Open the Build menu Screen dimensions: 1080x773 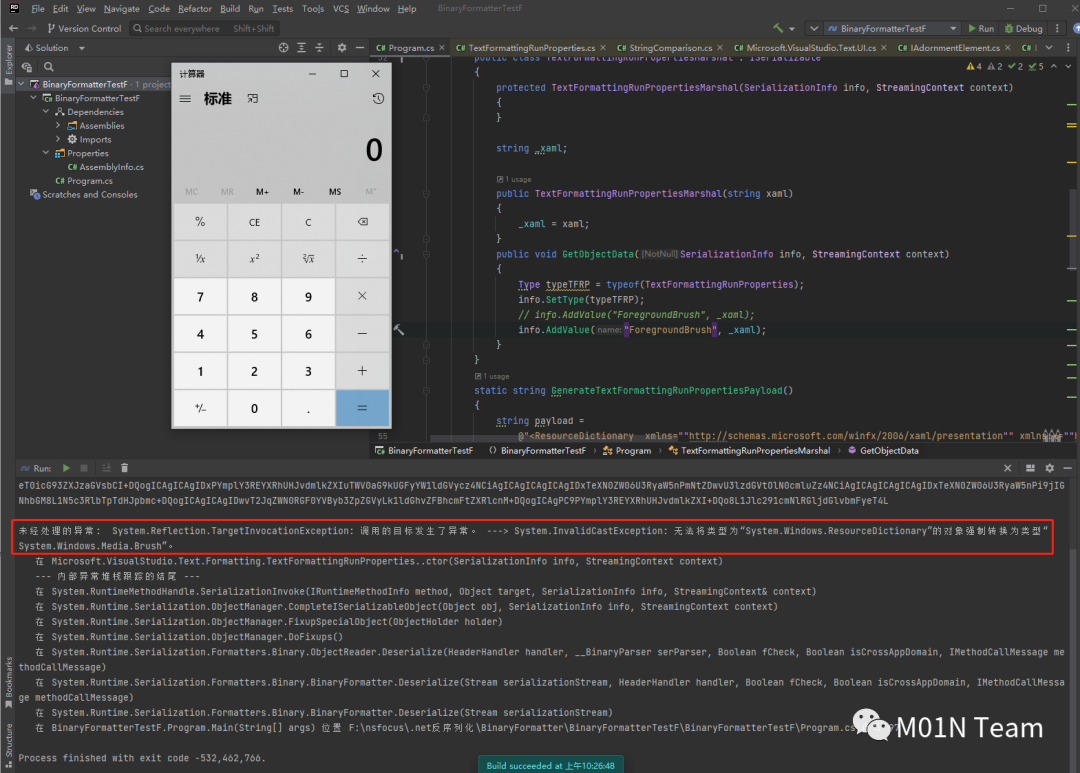coord(230,9)
